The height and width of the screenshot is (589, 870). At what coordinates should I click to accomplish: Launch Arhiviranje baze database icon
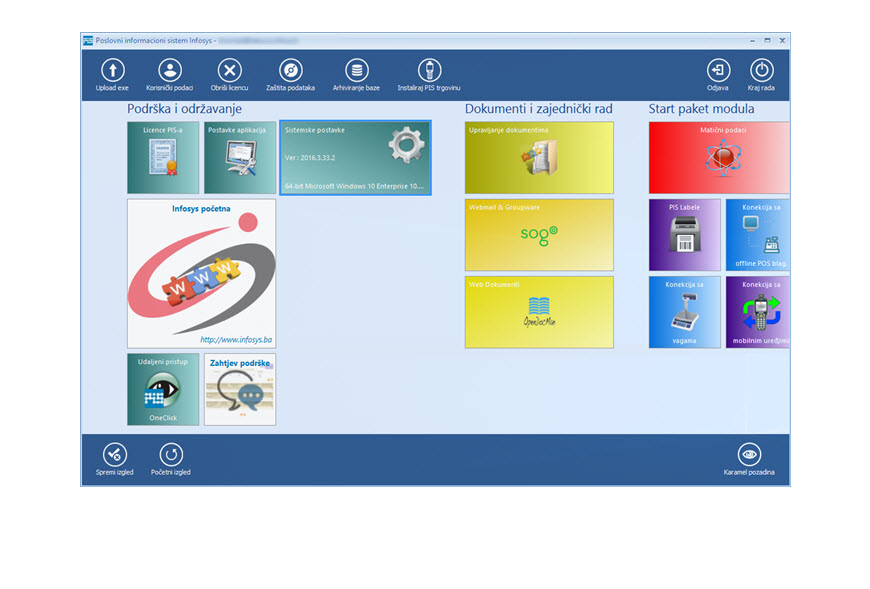[357, 70]
